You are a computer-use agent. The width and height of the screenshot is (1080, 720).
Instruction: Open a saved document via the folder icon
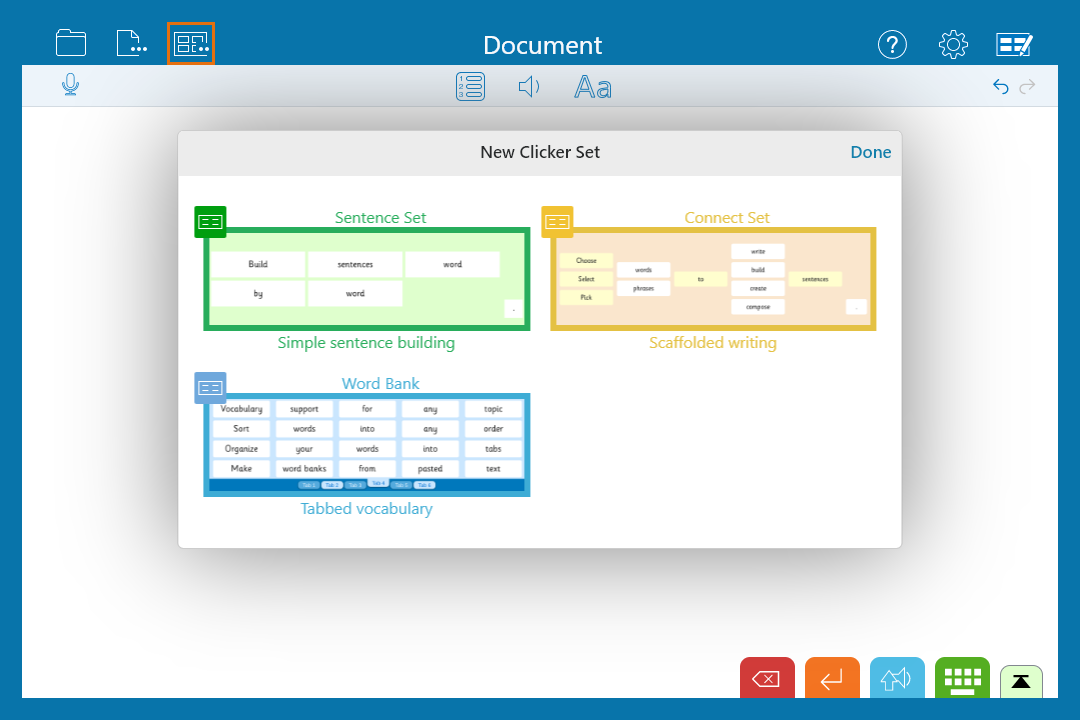70,43
